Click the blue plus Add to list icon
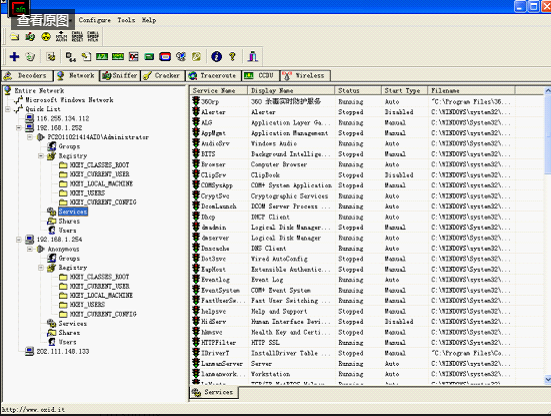 coord(14,57)
